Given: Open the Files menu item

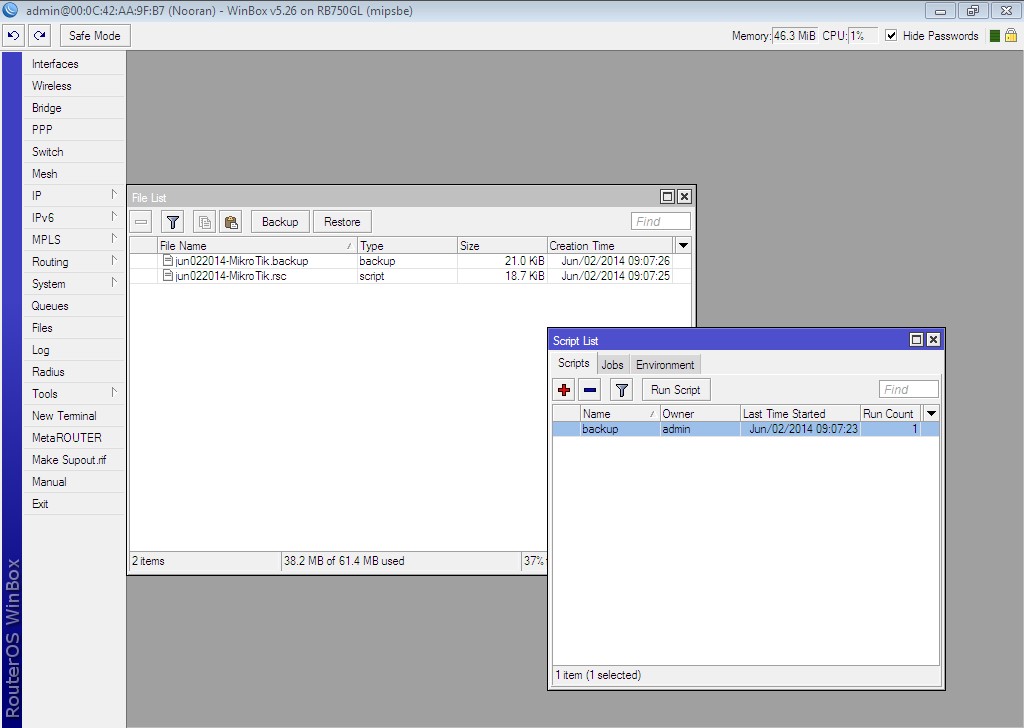Looking at the screenshot, I should (x=74, y=328).
